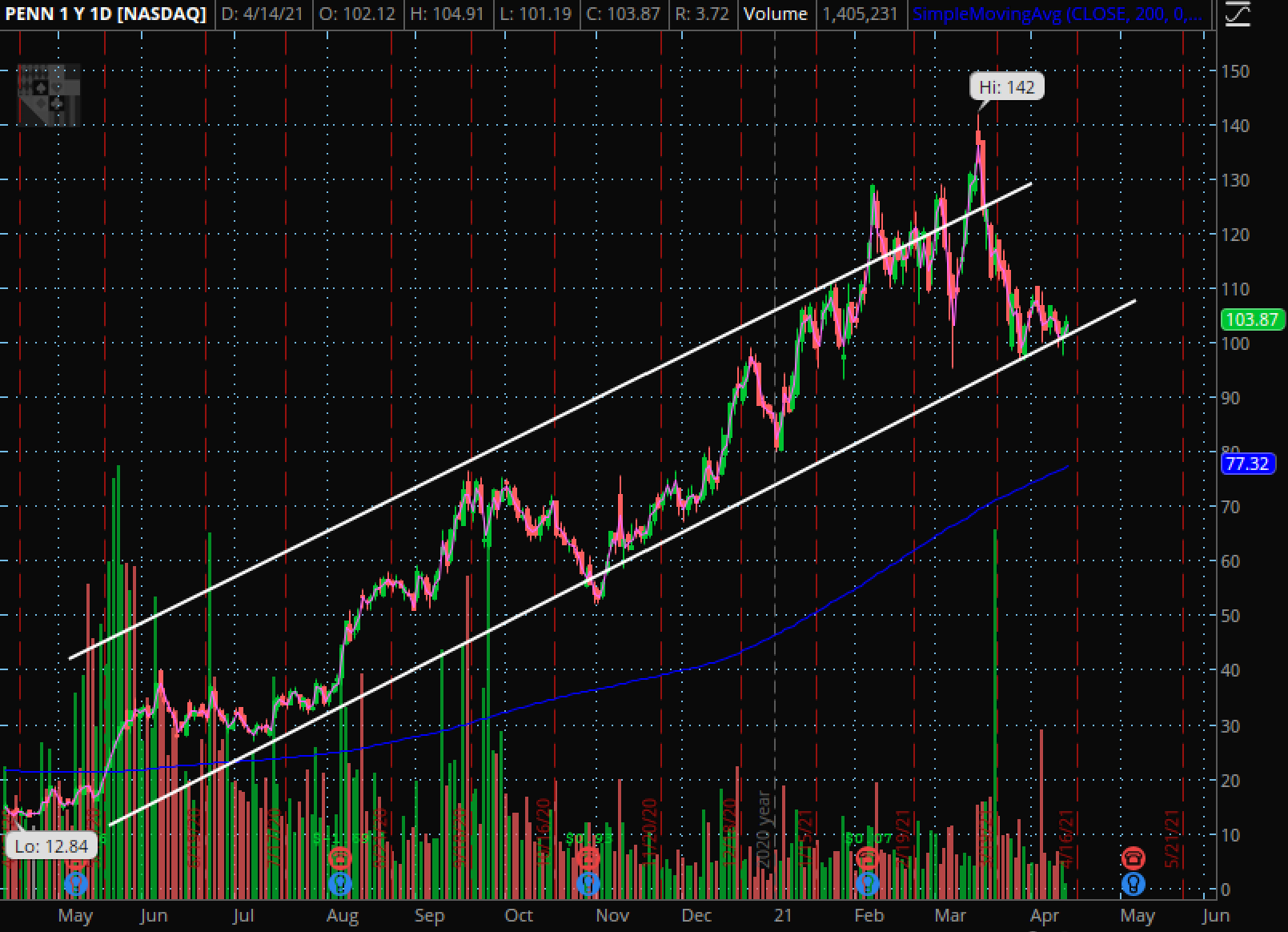This screenshot has height=932, width=1288.
Task: Click the 150 label on the price axis
Action: [1235, 71]
